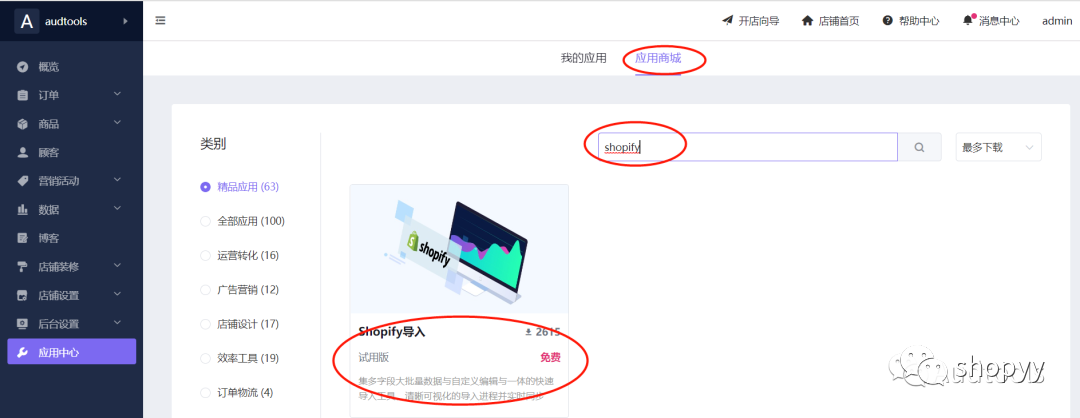The height and width of the screenshot is (418, 1080).
Task: Switch to the 应用商城 tab
Action: pos(658,59)
